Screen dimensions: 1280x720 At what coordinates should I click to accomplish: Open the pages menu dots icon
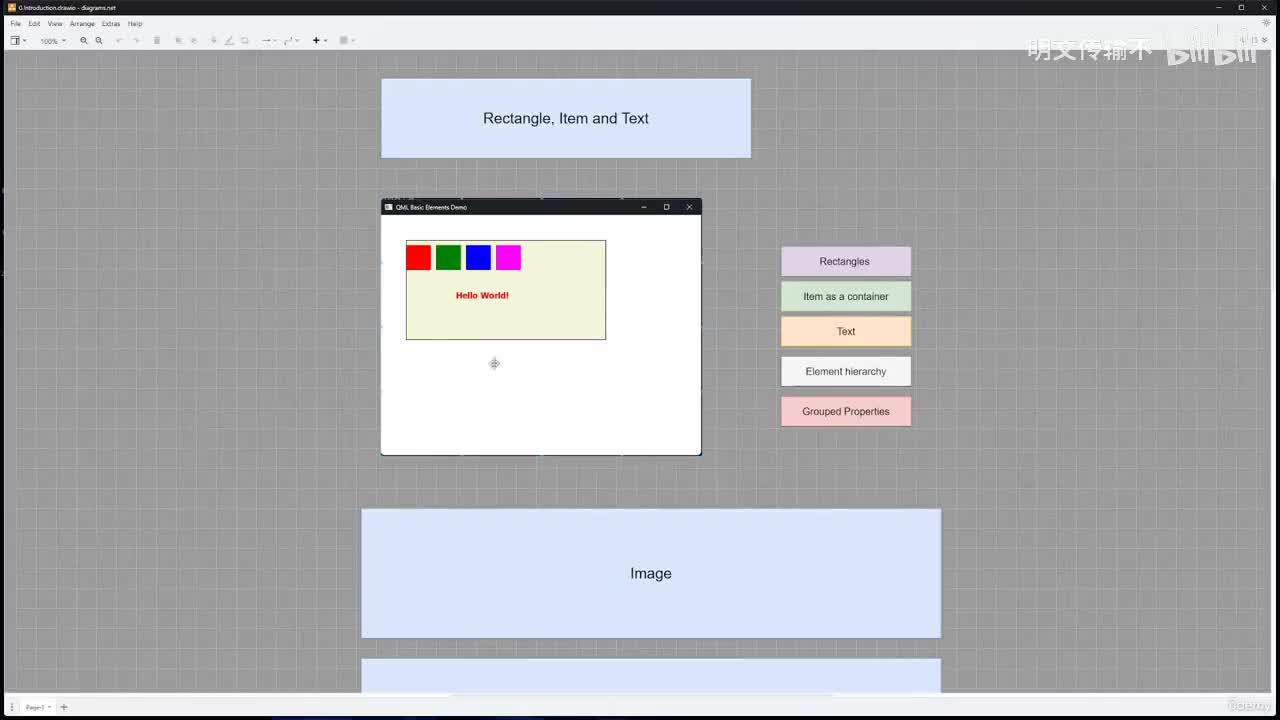[12, 707]
